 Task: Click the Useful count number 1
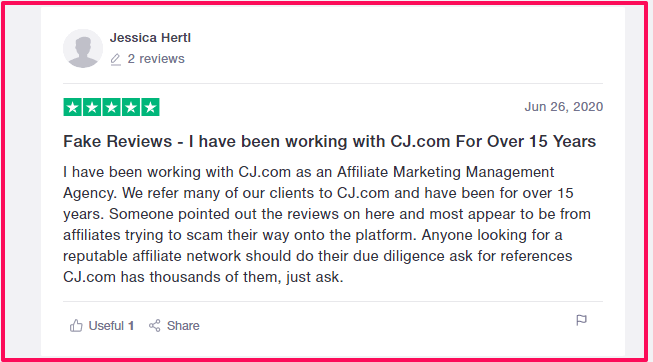pos(131,325)
